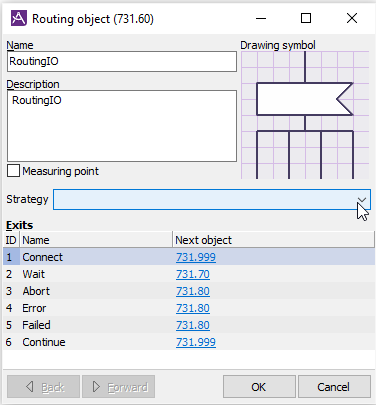Open next object link 731.999 for Connect
This screenshot has height=405, width=376.
196,257
